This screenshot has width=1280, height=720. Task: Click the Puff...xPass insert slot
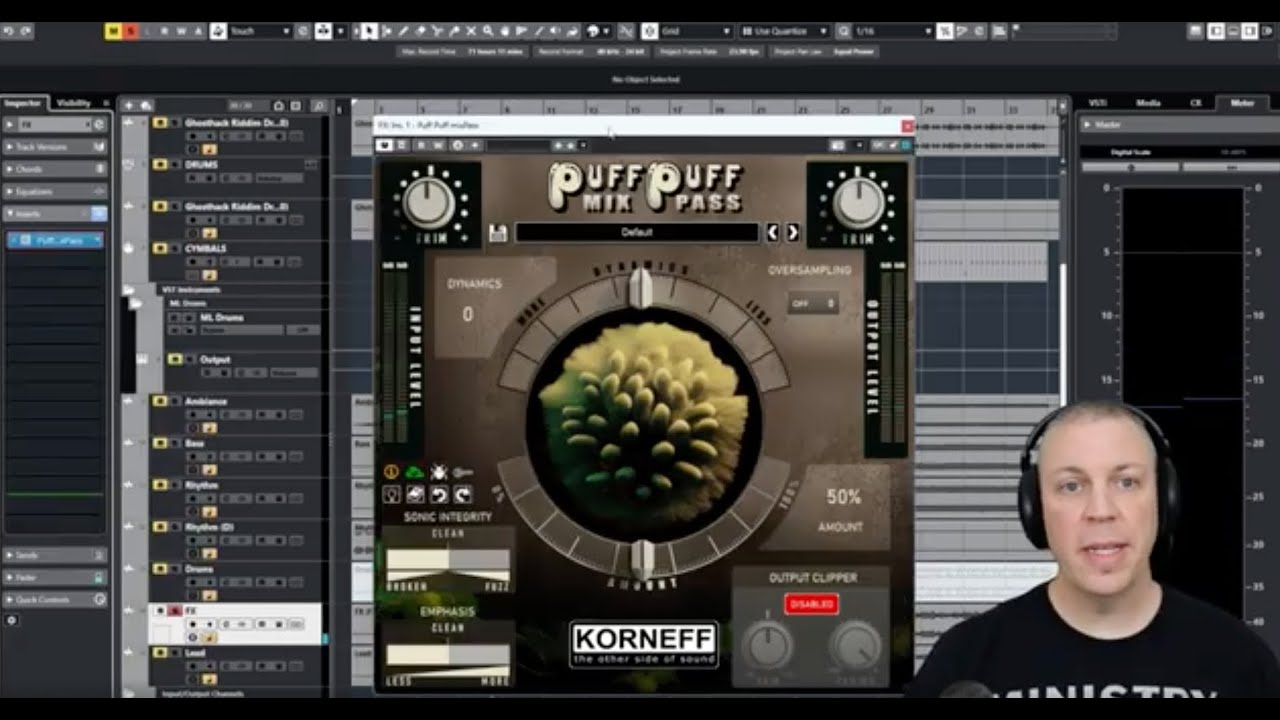pos(55,240)
